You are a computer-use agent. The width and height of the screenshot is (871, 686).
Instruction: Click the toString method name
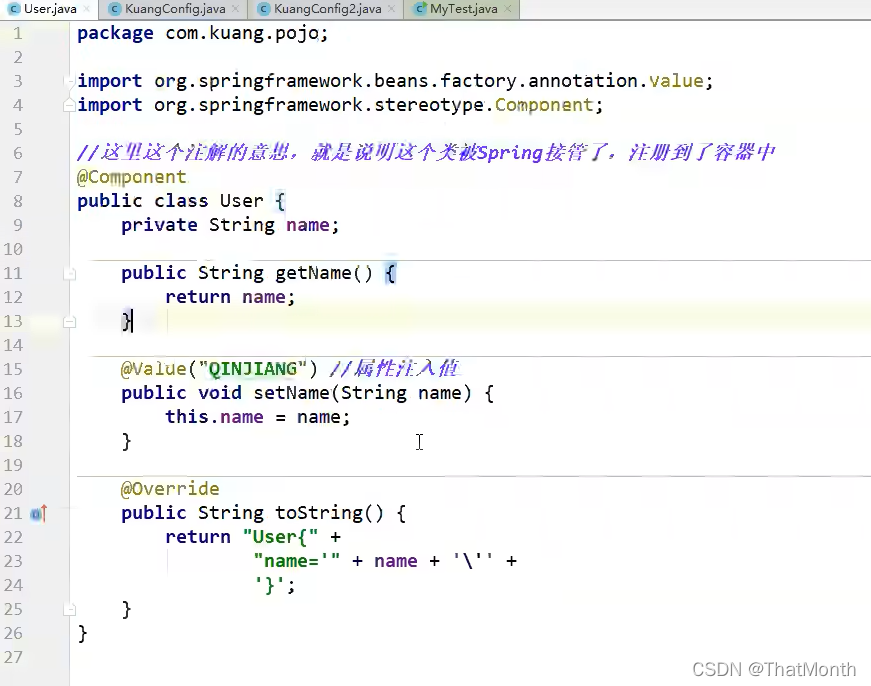(319, 513)
